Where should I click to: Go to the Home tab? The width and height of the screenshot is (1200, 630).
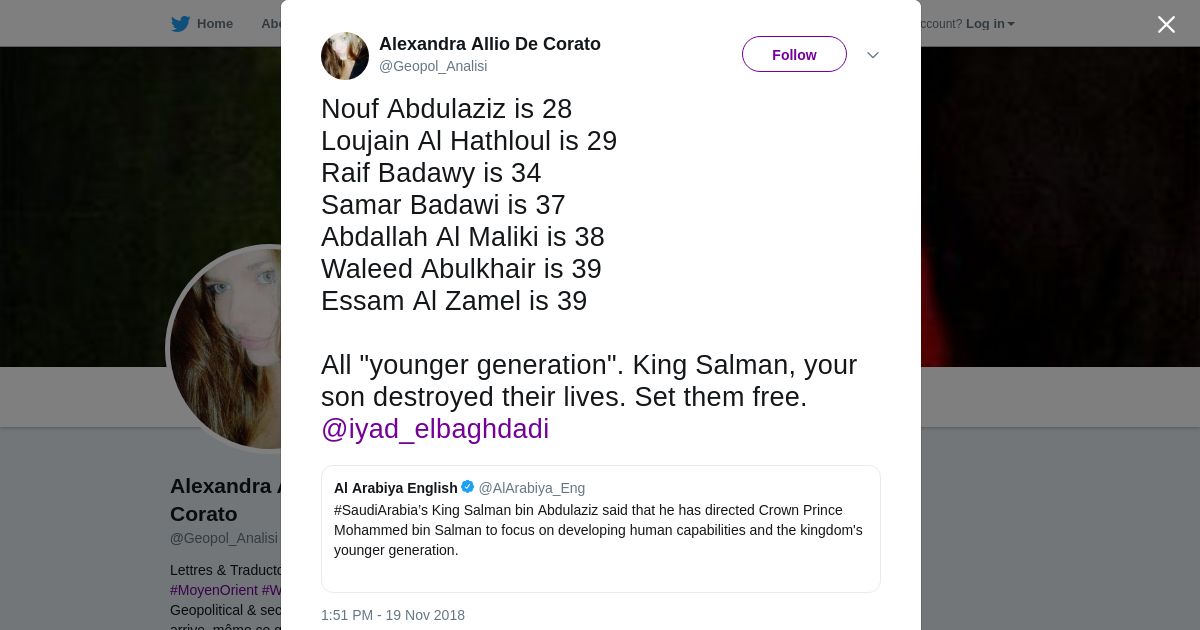point(214,24)
